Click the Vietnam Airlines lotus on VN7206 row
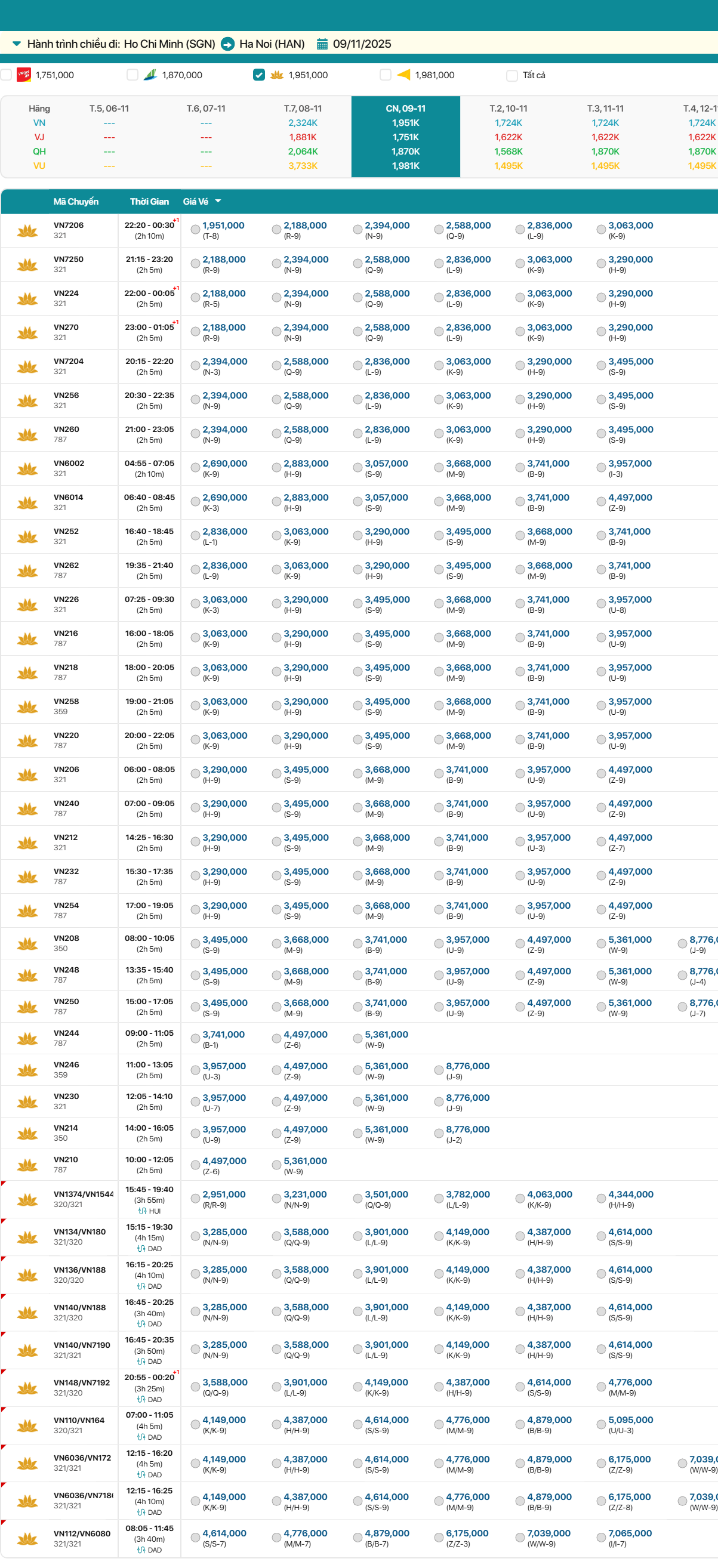This screenshot has width=718, height=1568. [27, 231]
